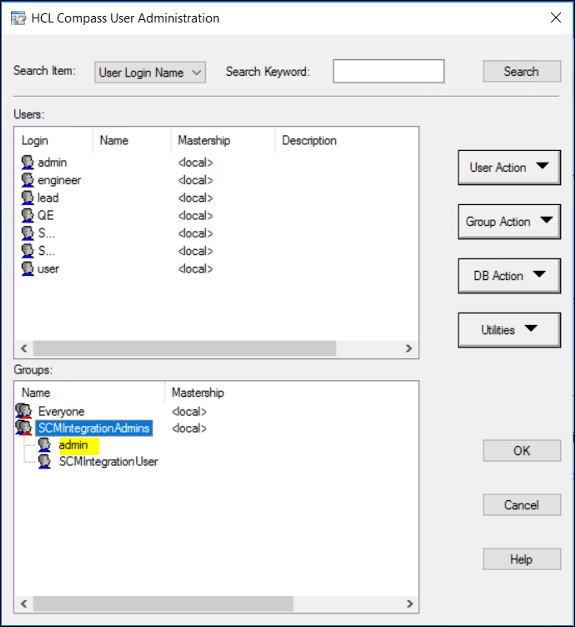Click the group icon next to Everyone
Viewport: 575px width, 627px height.
click(x=24, y=411)
